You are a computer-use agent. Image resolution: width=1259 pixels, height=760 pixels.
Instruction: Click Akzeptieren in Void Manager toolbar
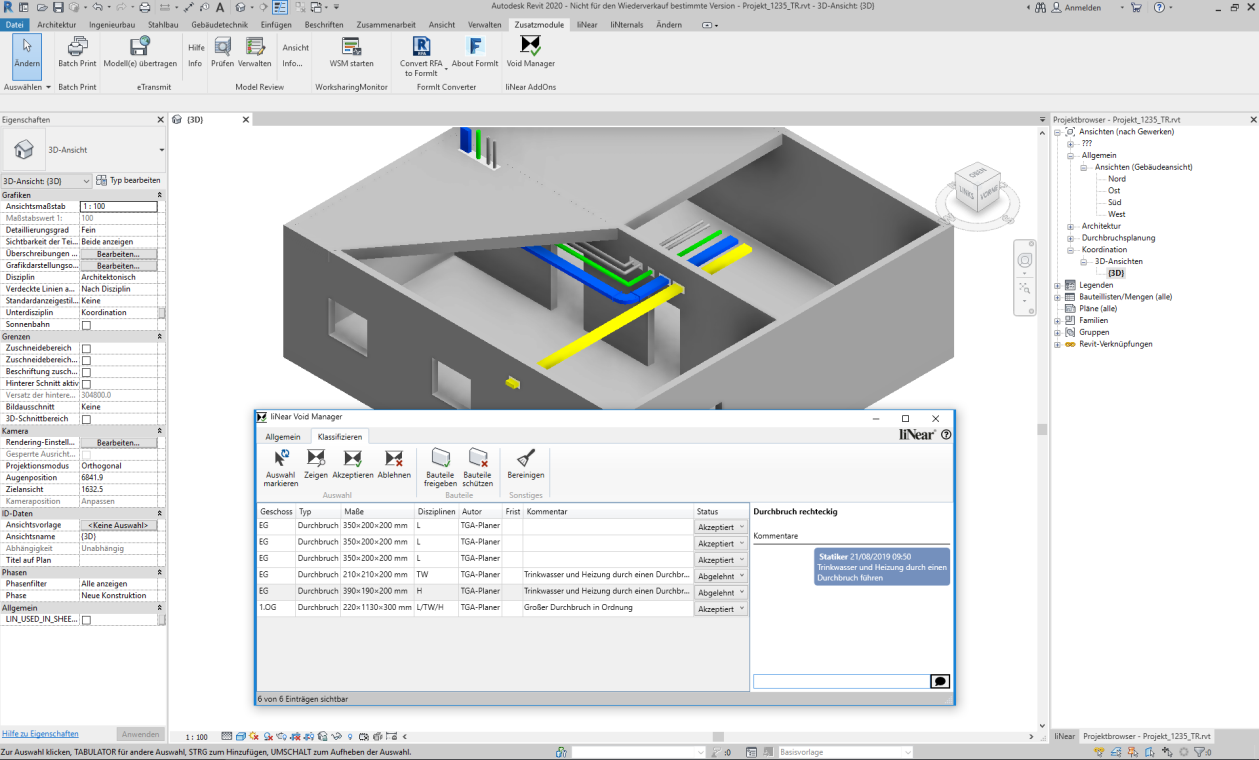pos(352,465)
